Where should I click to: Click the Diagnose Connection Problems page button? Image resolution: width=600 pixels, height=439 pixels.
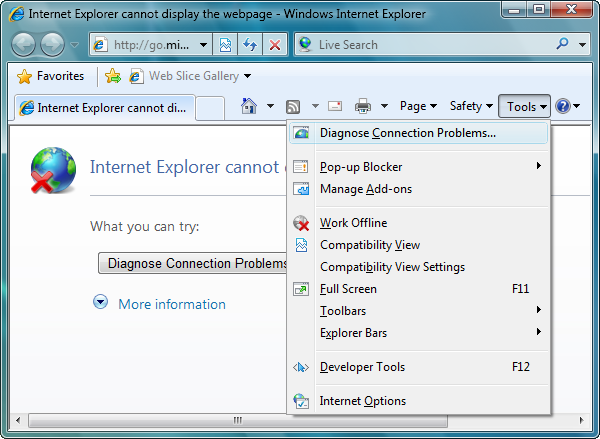[193, 263]
